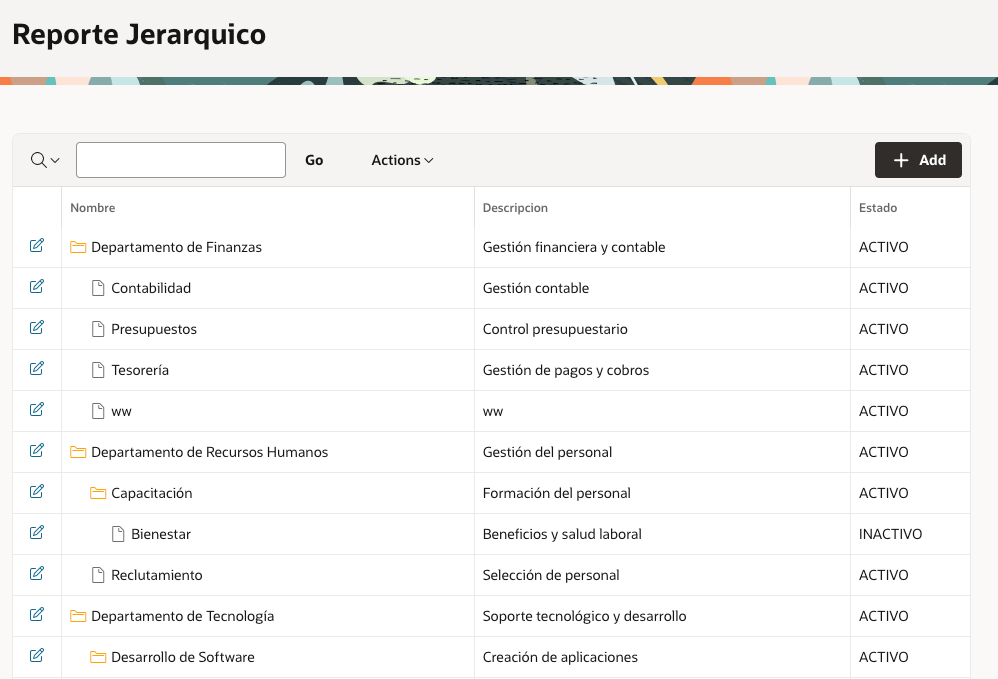
Task: Click the Nombre column header
Action: click(x=93, y=208)
